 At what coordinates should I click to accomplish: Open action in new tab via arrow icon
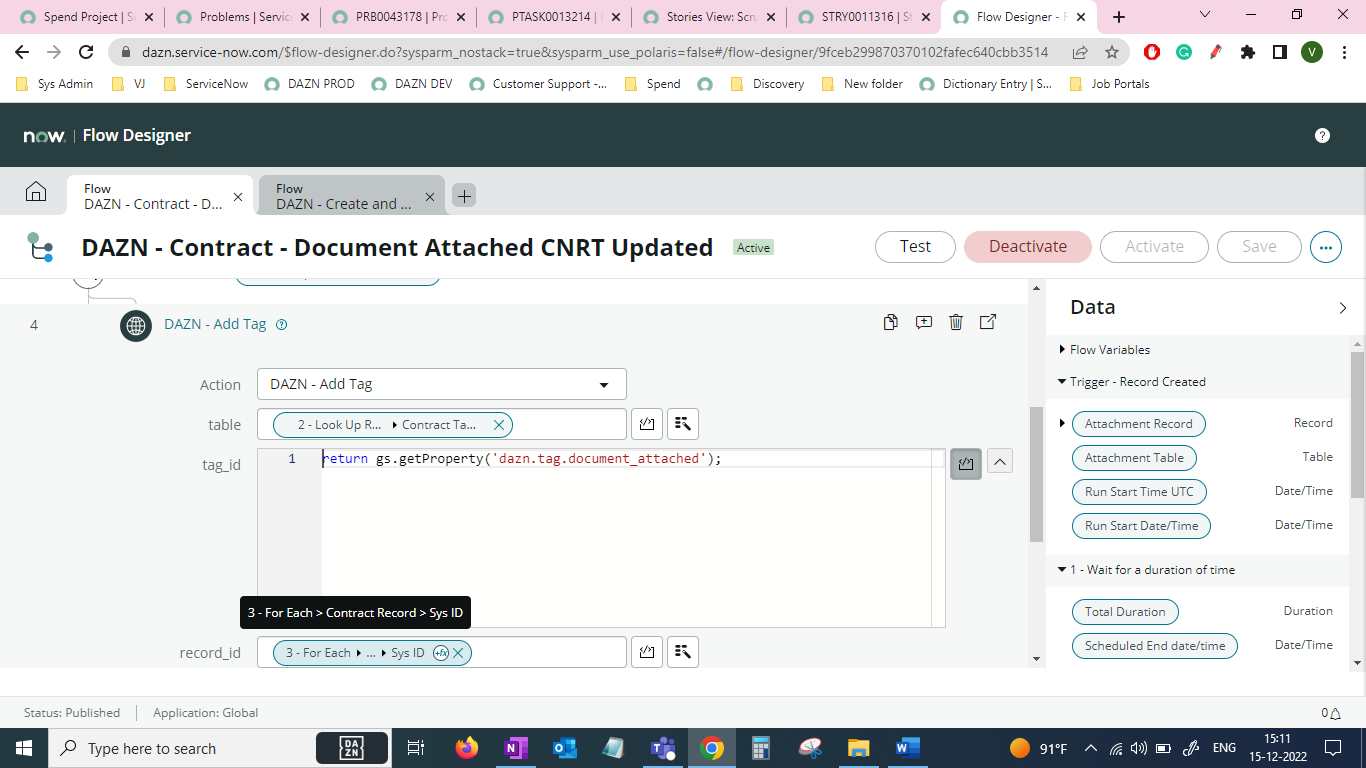pyautogui.click(x=988, y=322)
